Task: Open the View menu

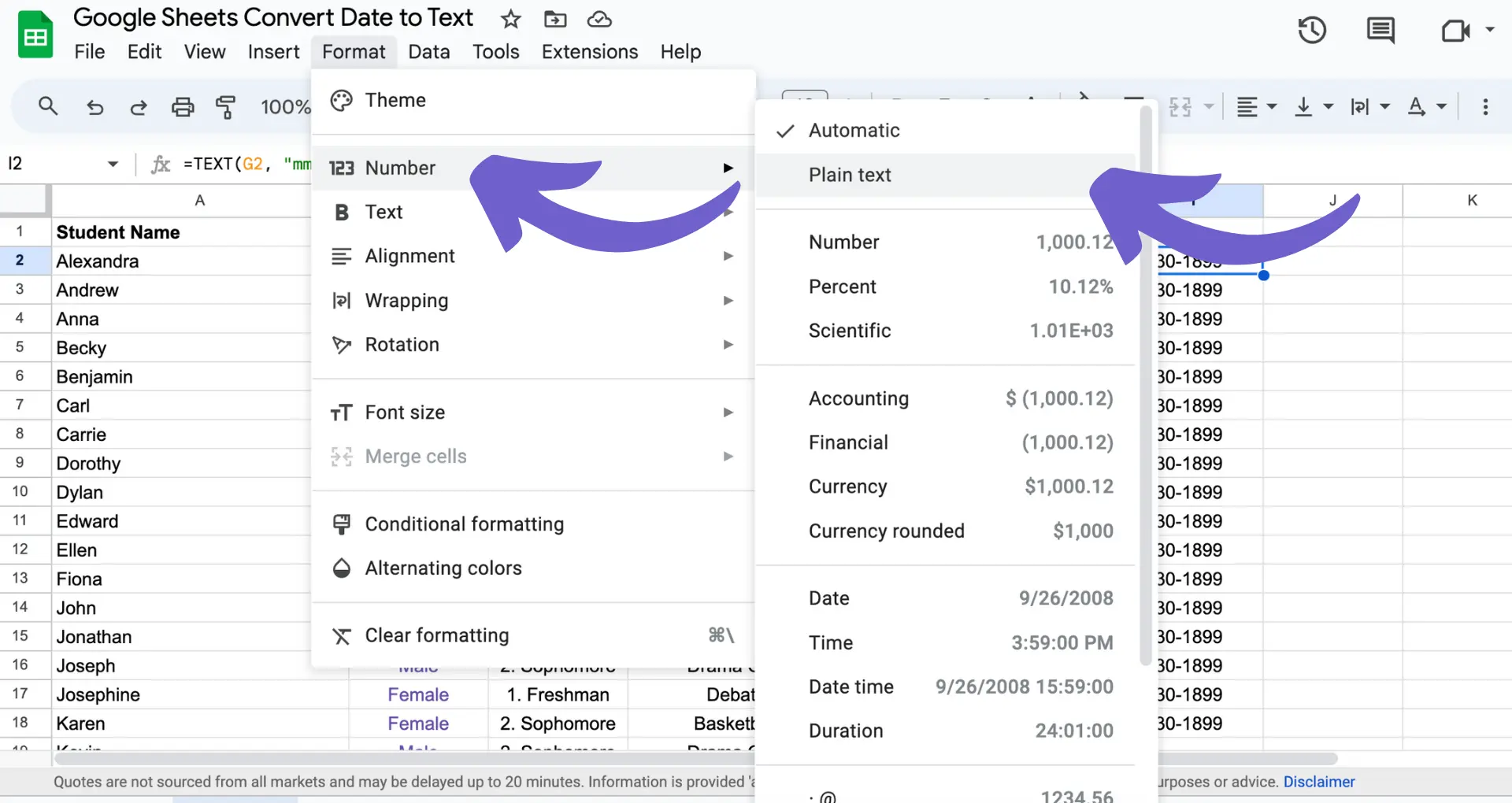Action: [205, 52]
